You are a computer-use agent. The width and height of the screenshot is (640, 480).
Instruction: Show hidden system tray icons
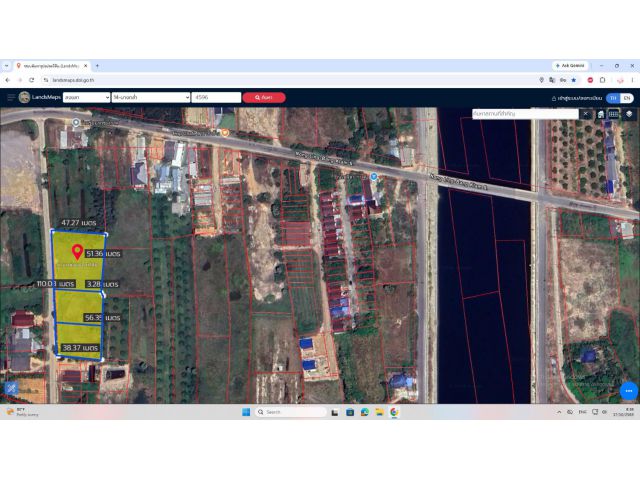pyautogui.click(x=559, y=412)
